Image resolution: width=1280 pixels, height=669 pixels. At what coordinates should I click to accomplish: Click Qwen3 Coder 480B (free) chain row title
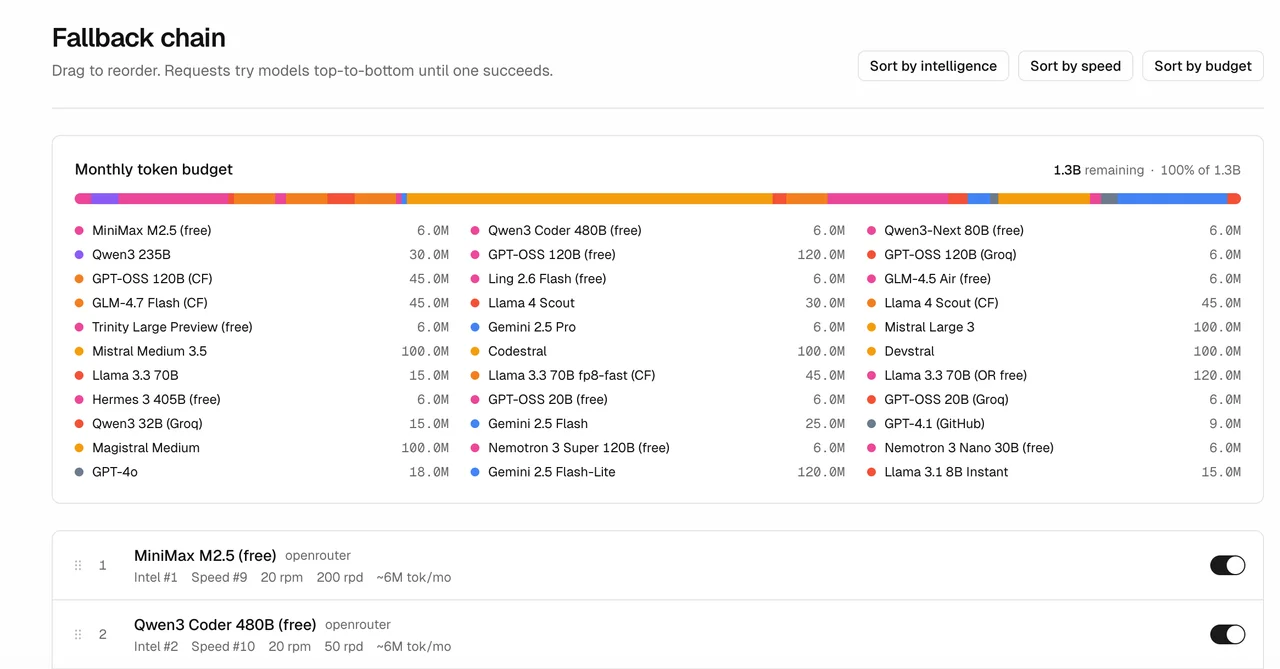(225, 625)
